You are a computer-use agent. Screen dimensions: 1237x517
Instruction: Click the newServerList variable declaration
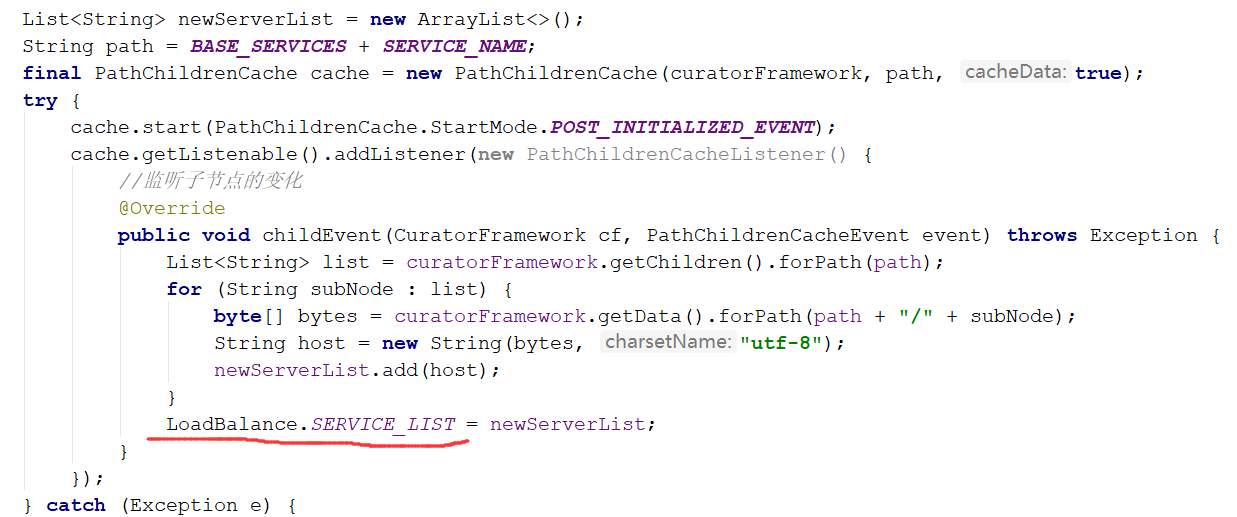[x=249, y=19]
